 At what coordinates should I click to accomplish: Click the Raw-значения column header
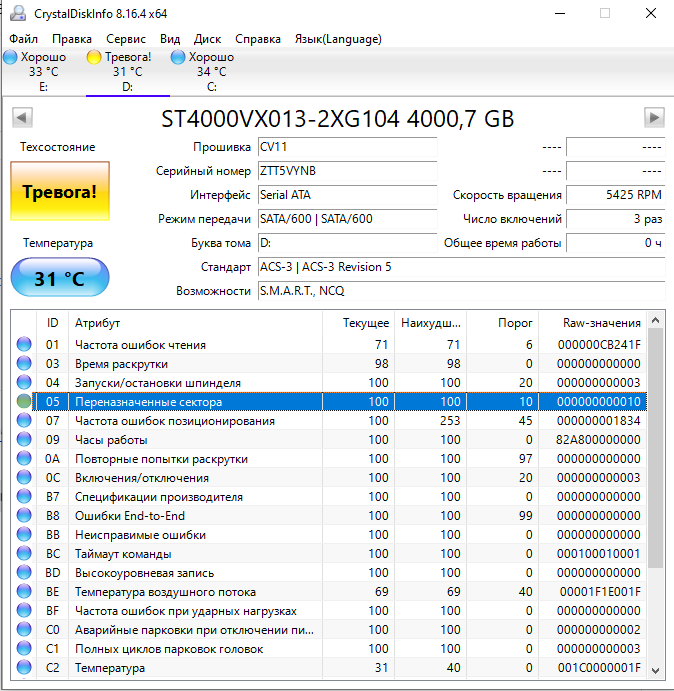click(592, 323)
